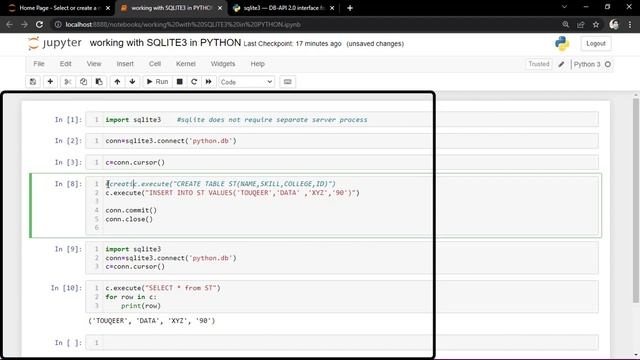Bookmark this page with the star icon

(x=596, y=24)
